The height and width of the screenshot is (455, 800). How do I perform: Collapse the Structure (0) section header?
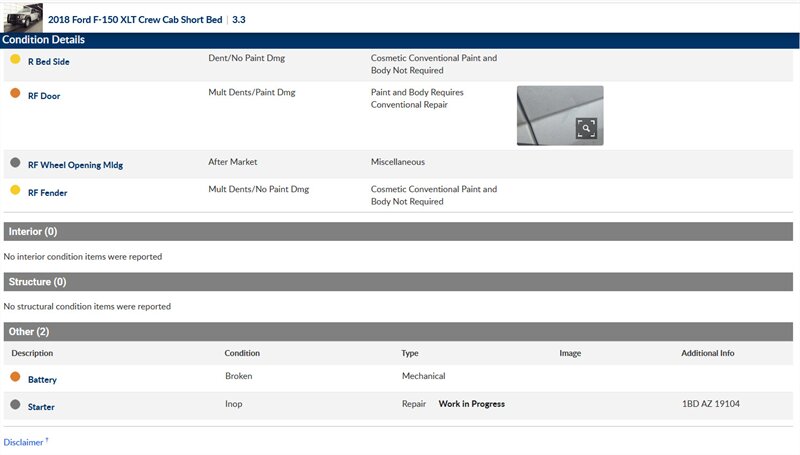tap(398, 282)
